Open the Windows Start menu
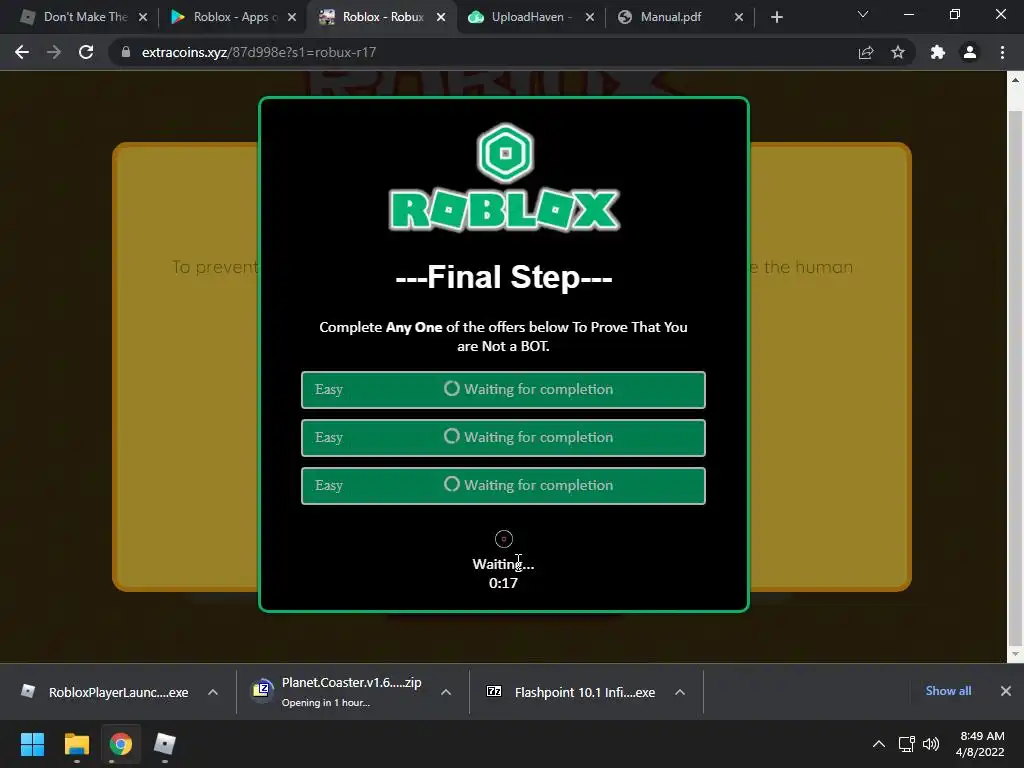 click(32, 744)
